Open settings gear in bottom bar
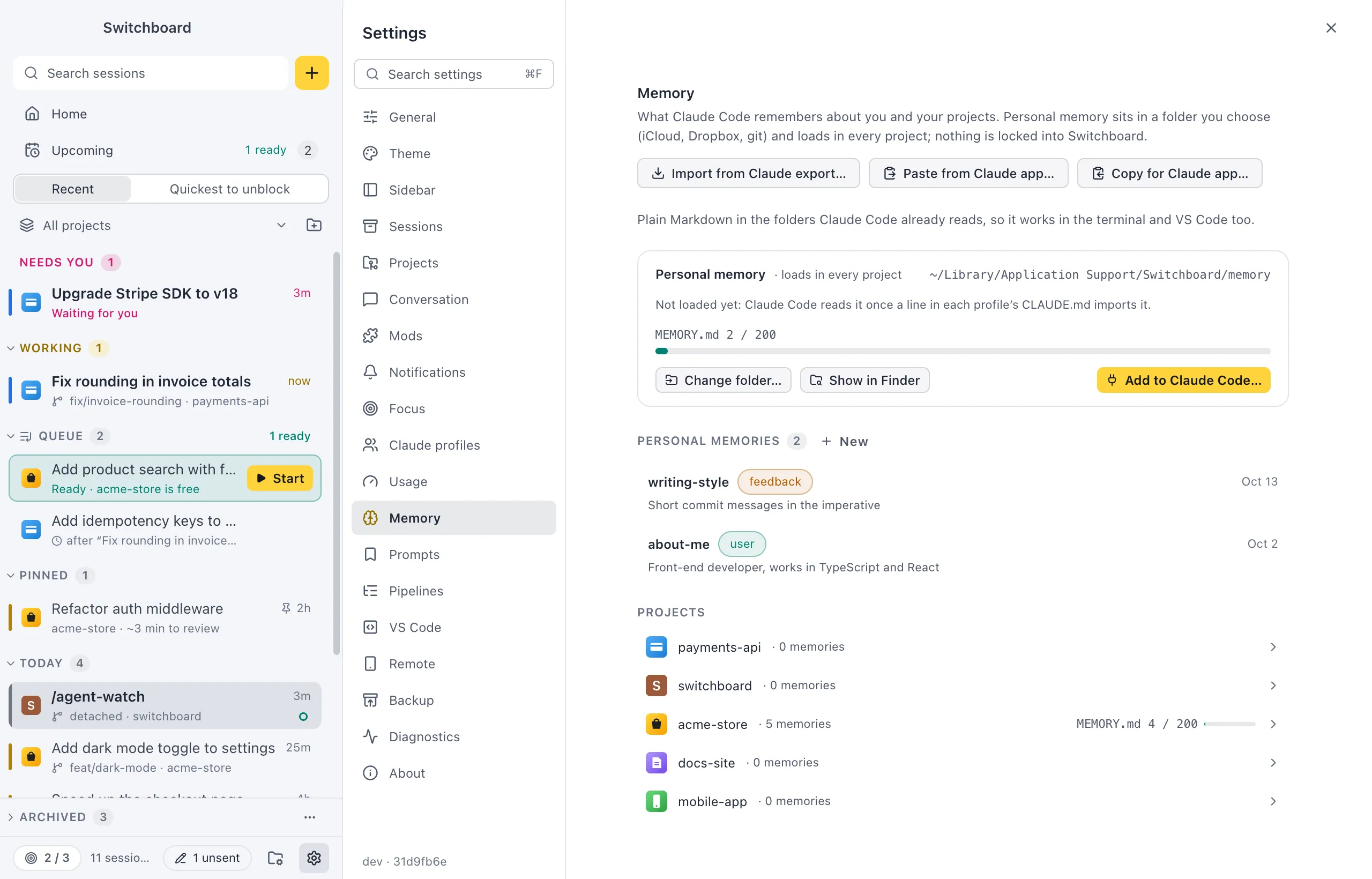This screenshot has height=879, width=1372. tap(314, 858)
